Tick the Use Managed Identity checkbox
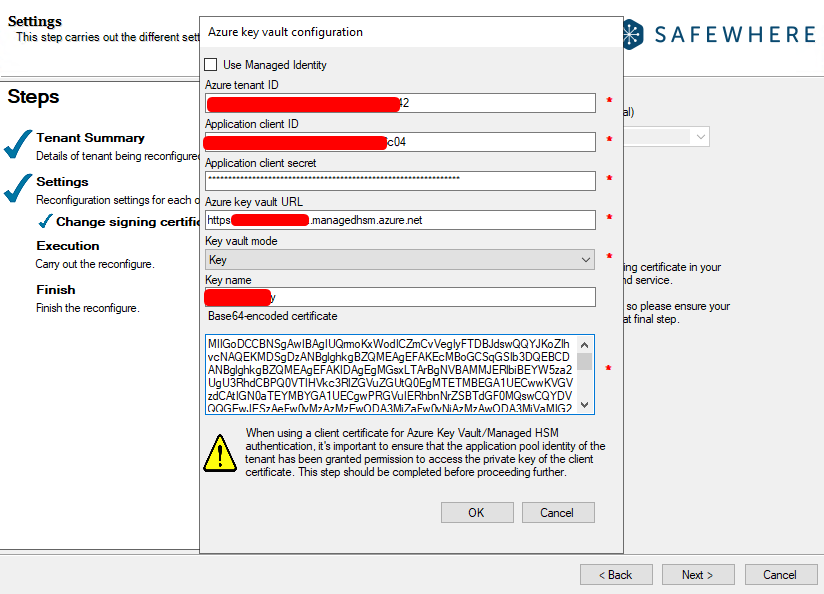 tap(211, 65)
